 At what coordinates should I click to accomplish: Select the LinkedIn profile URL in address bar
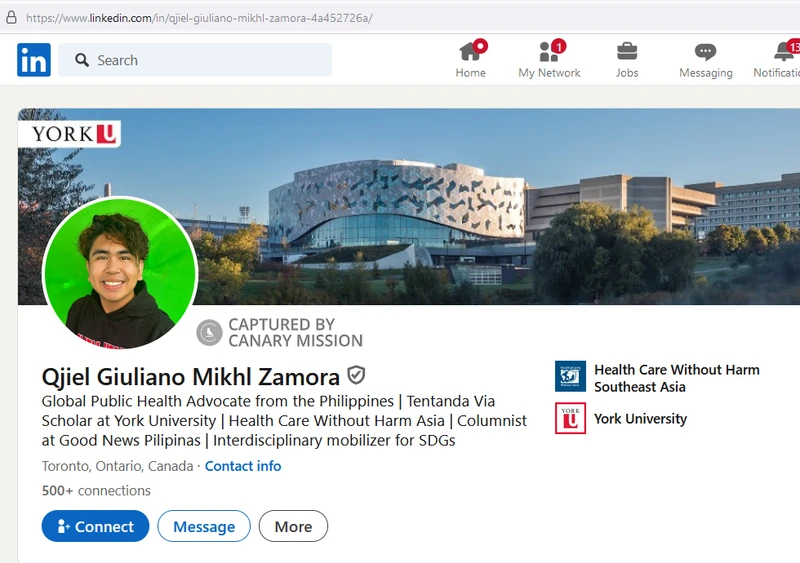click(x=199, y=18)
